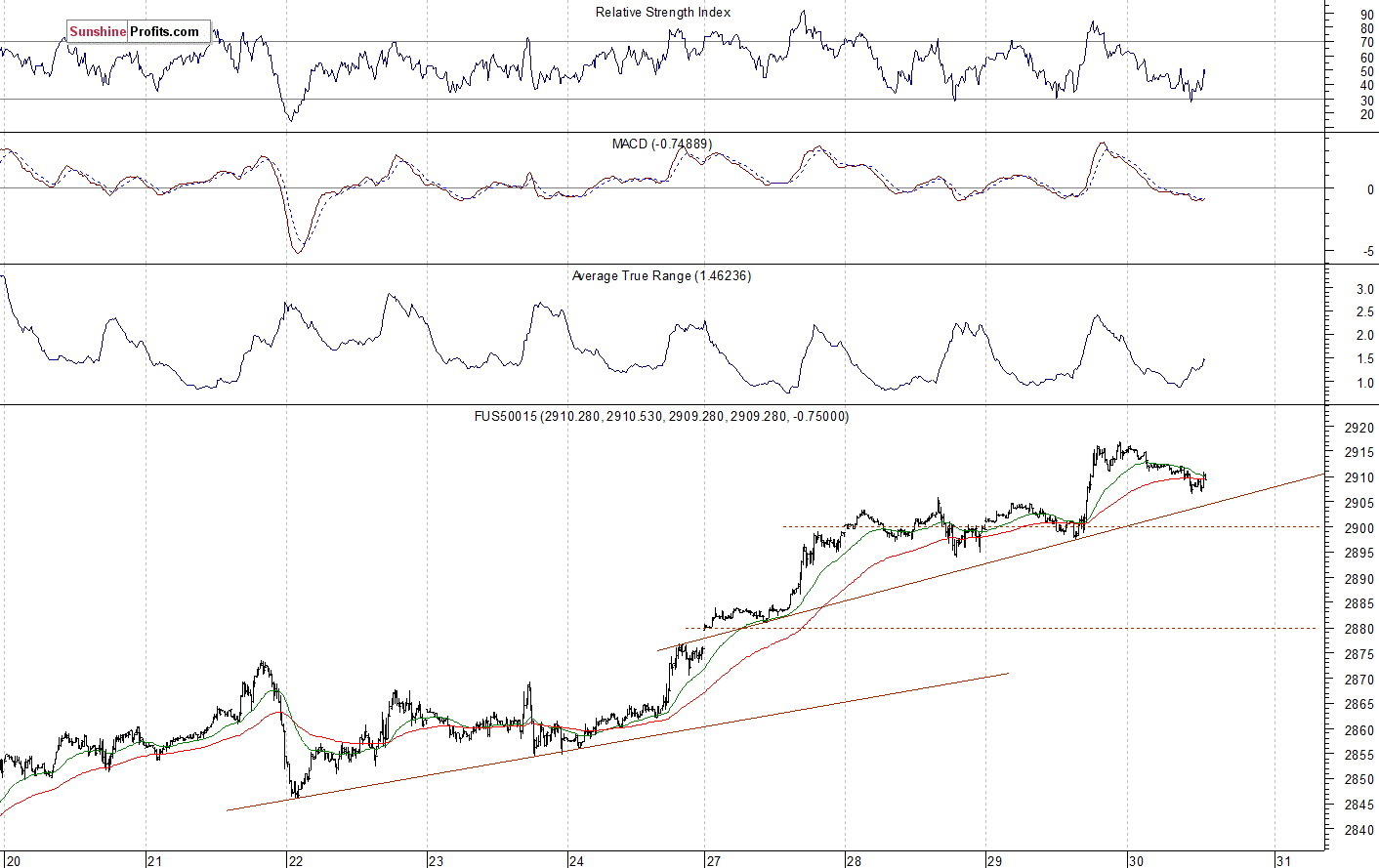Click the 2840 price axis label
This screenshot has width=1379, height=868.
click(1359, 831)
